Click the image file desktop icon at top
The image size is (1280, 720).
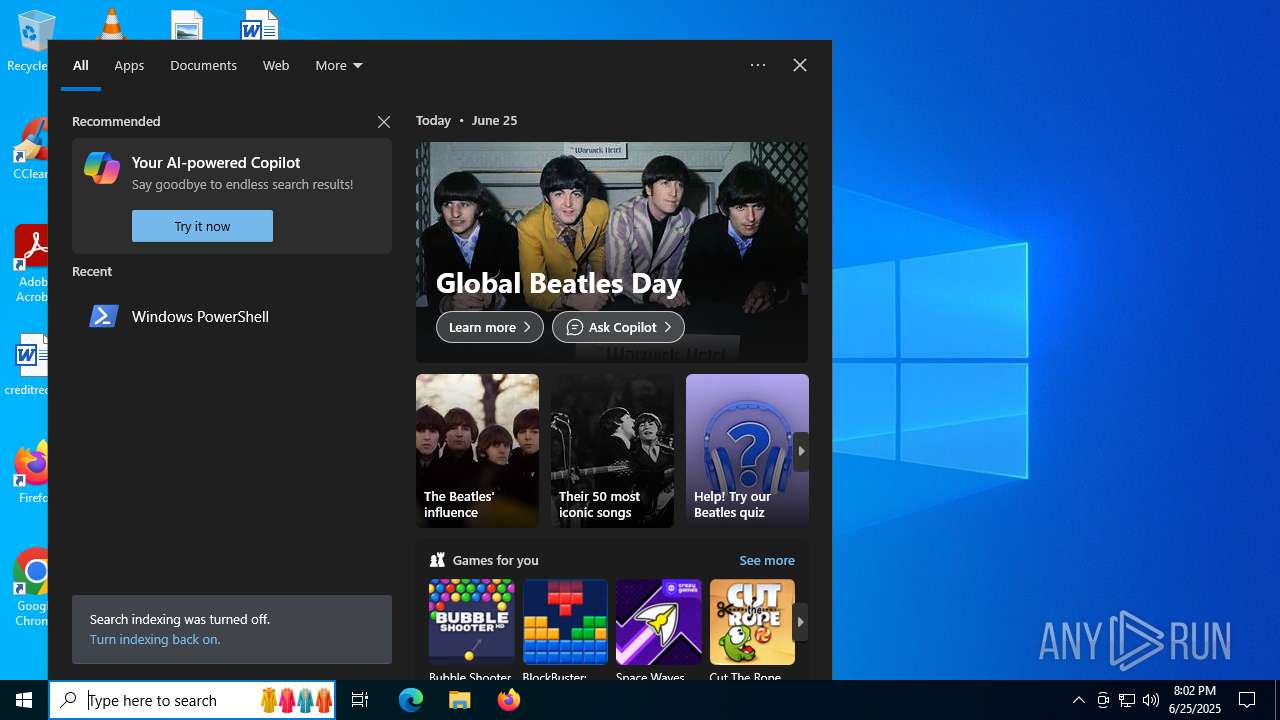(186, 25)
